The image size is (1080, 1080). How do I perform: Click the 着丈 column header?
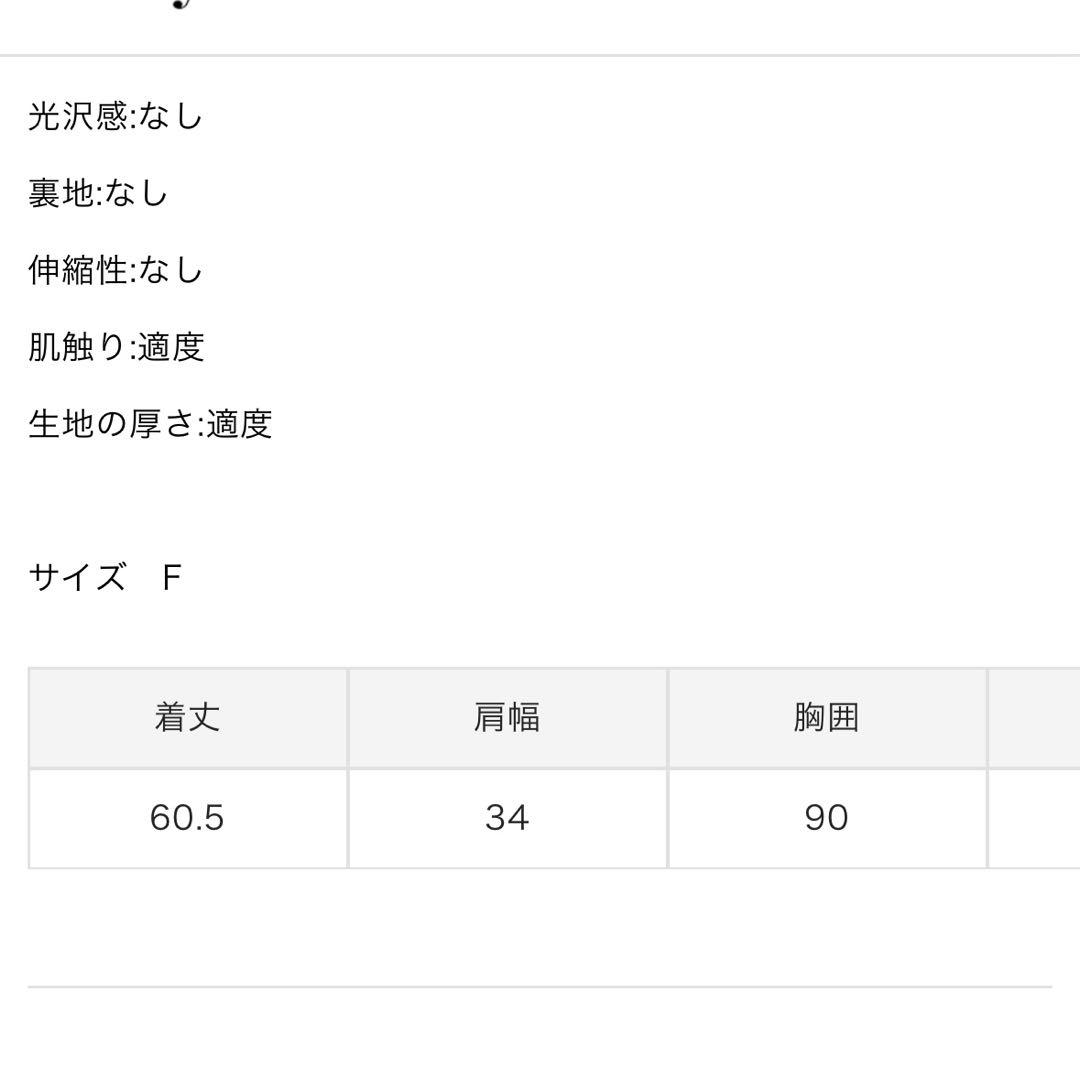[188, 718]
